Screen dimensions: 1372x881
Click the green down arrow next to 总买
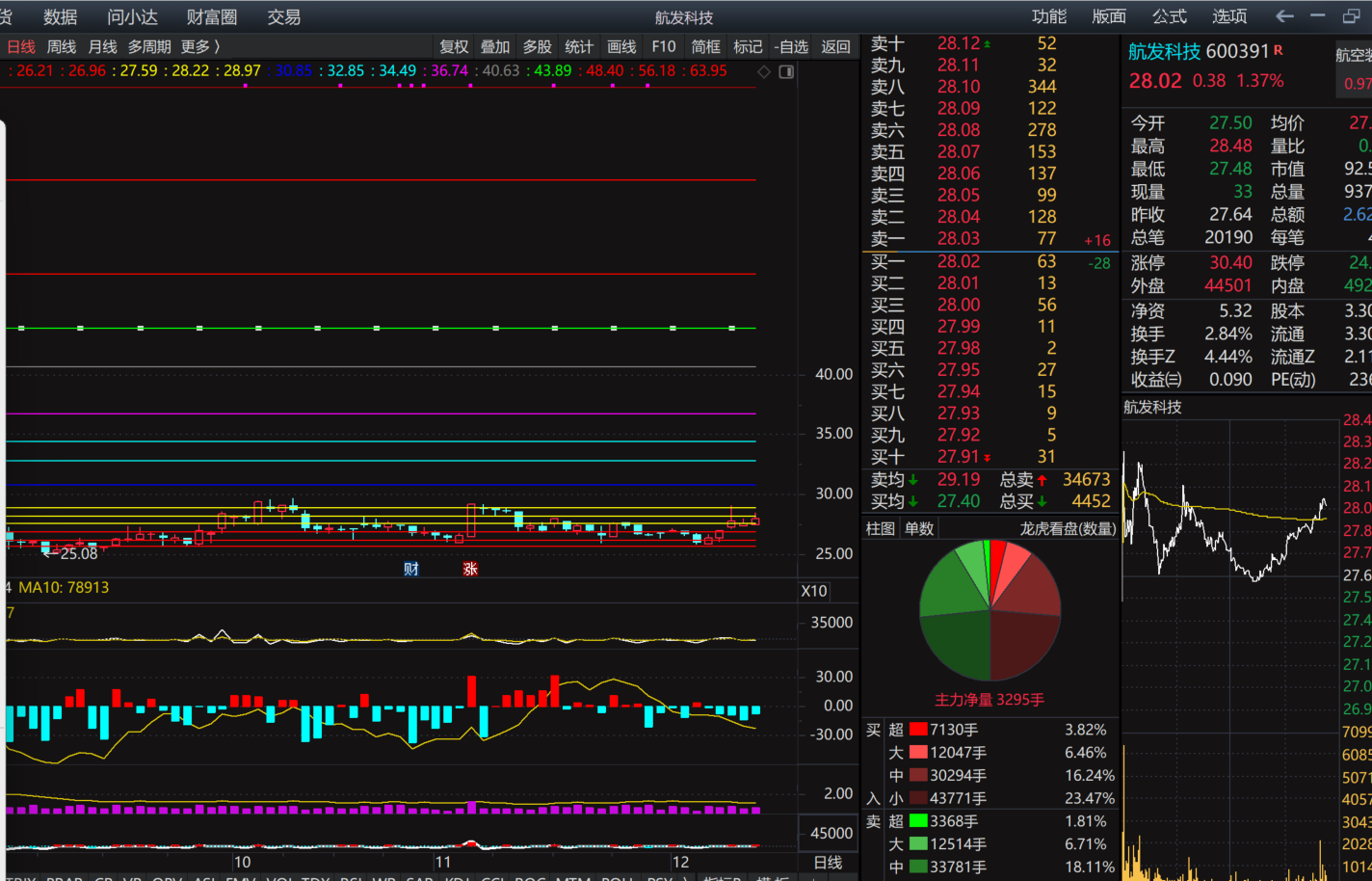(1042, 501)
